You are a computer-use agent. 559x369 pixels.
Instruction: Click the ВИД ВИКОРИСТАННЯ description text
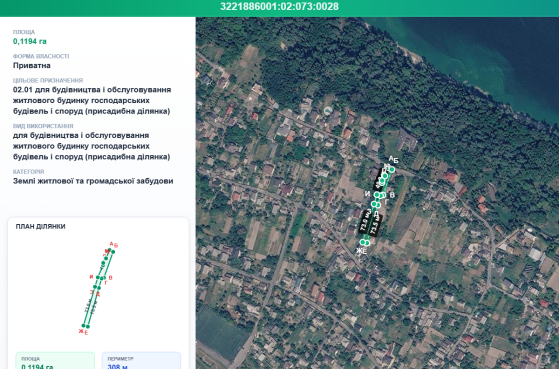pos(92,146)
